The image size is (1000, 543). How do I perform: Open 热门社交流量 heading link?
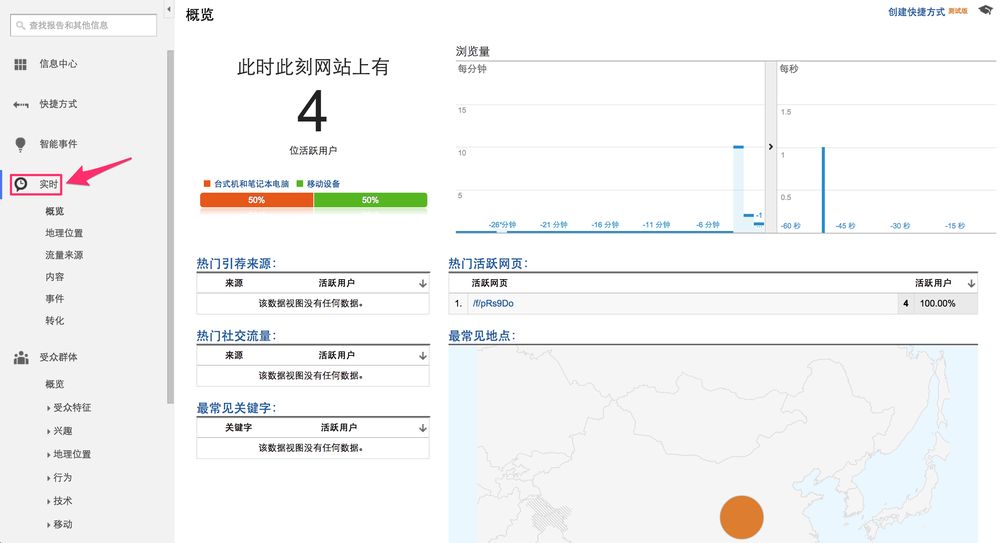(236, 336)
